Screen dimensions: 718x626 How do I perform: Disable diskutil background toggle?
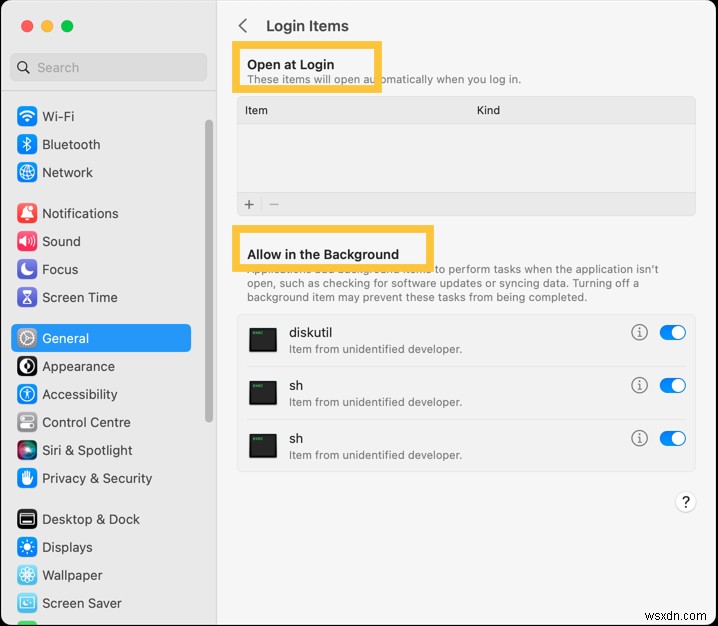[673, 332]
